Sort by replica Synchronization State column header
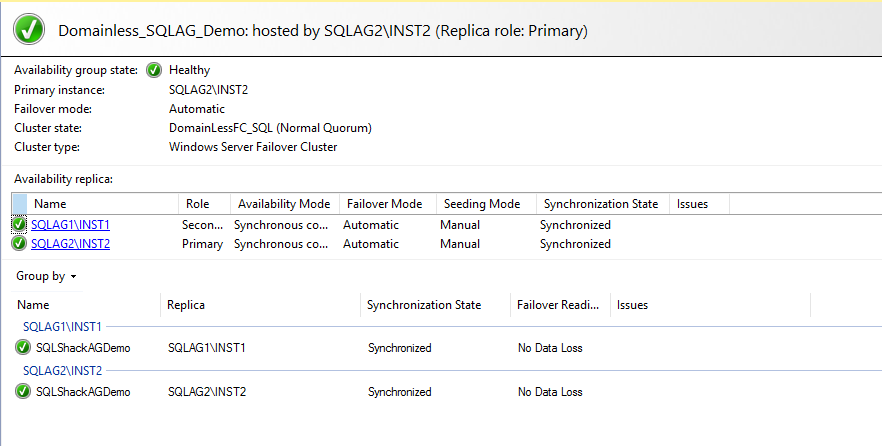Image resolution: width=882 pixels, height=446 pixels. pyautogui.click(x=600, y=204)
